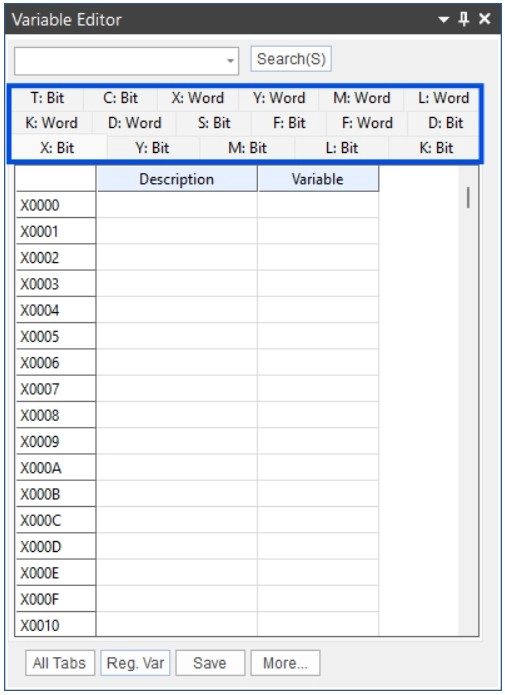
Task: Select row header X000A
Action: click(x=56, y=468)
